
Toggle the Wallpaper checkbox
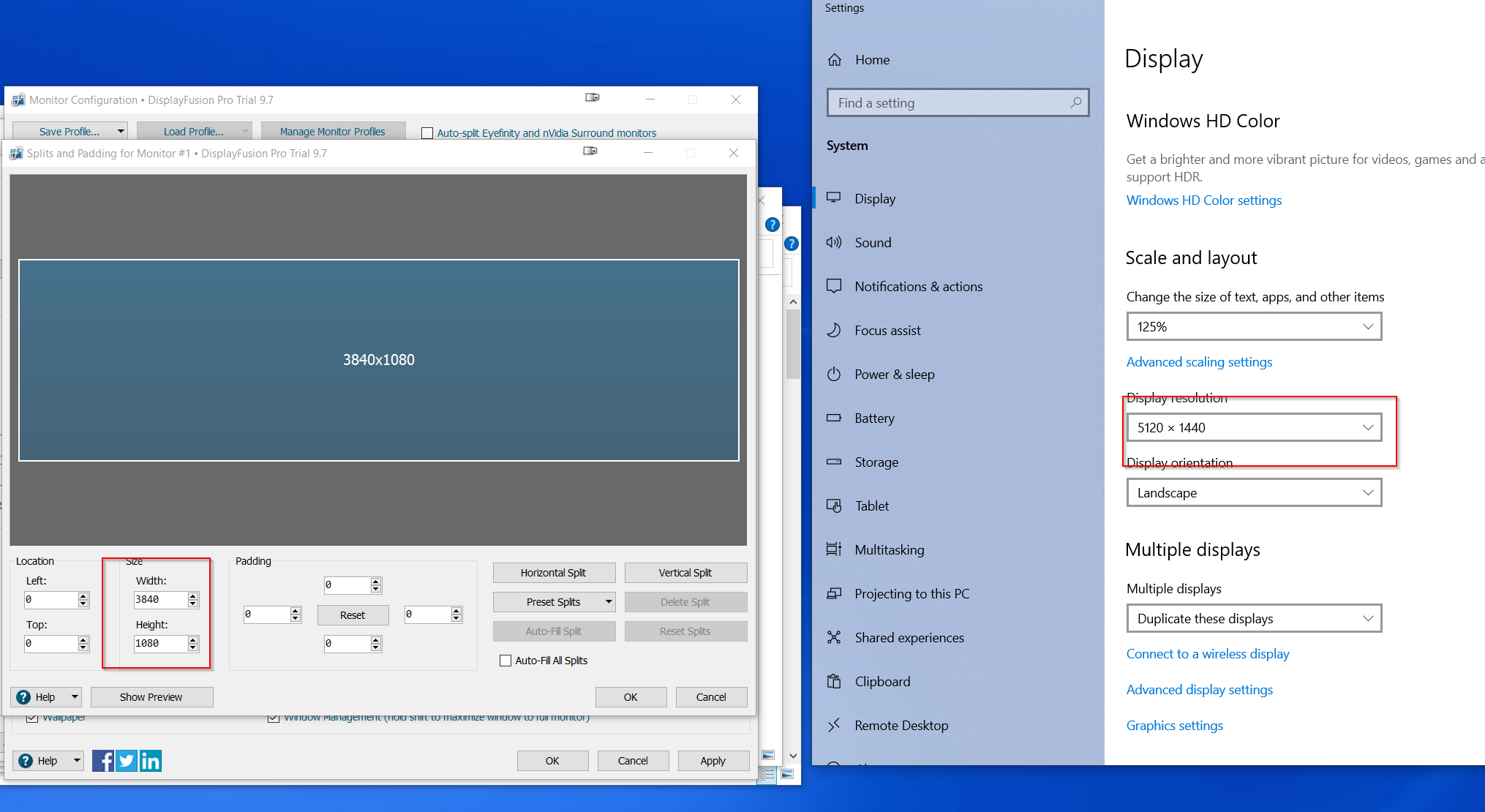pos(32,718)
